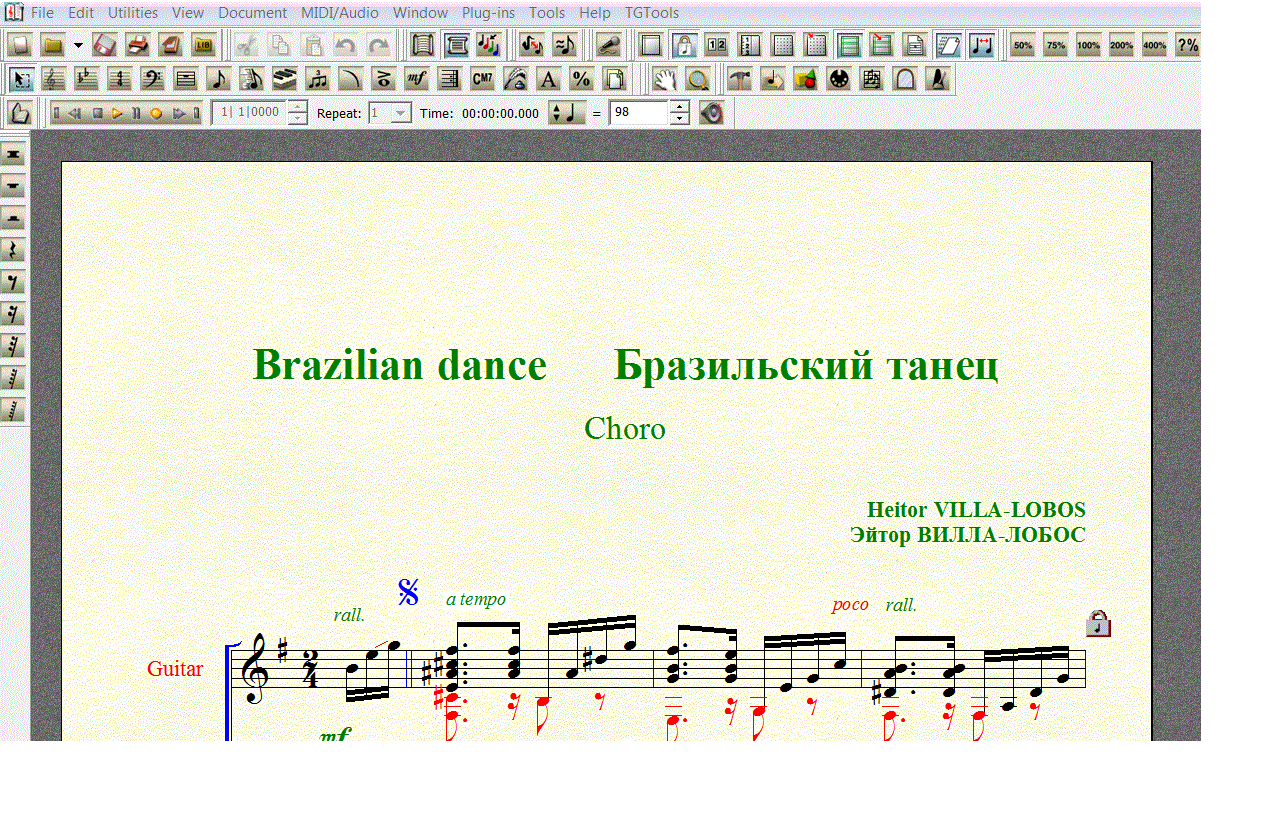Set zoom to 75%
The height and width of the screenshot is (817, 1274).
(x=1055, y=45)
